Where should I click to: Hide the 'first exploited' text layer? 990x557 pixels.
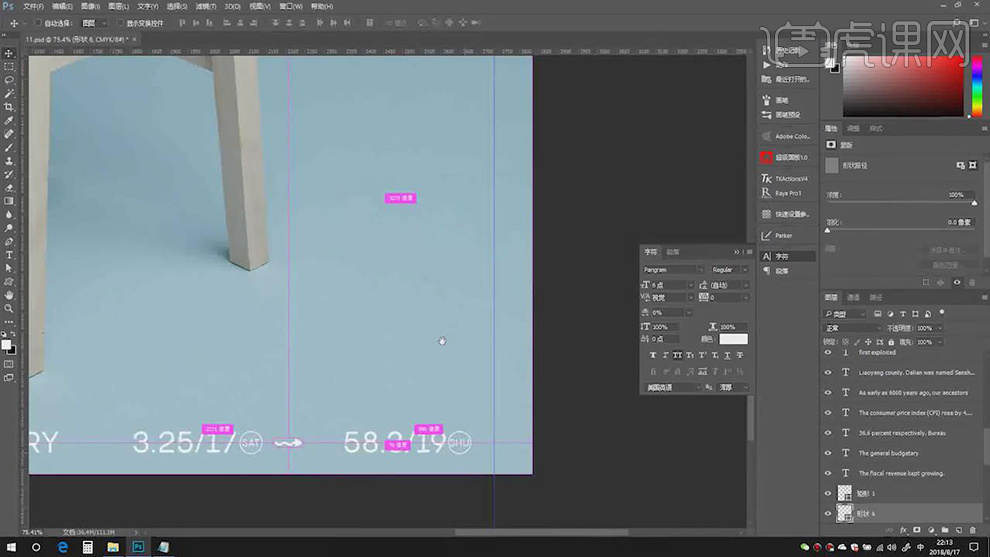click(828, 353)
